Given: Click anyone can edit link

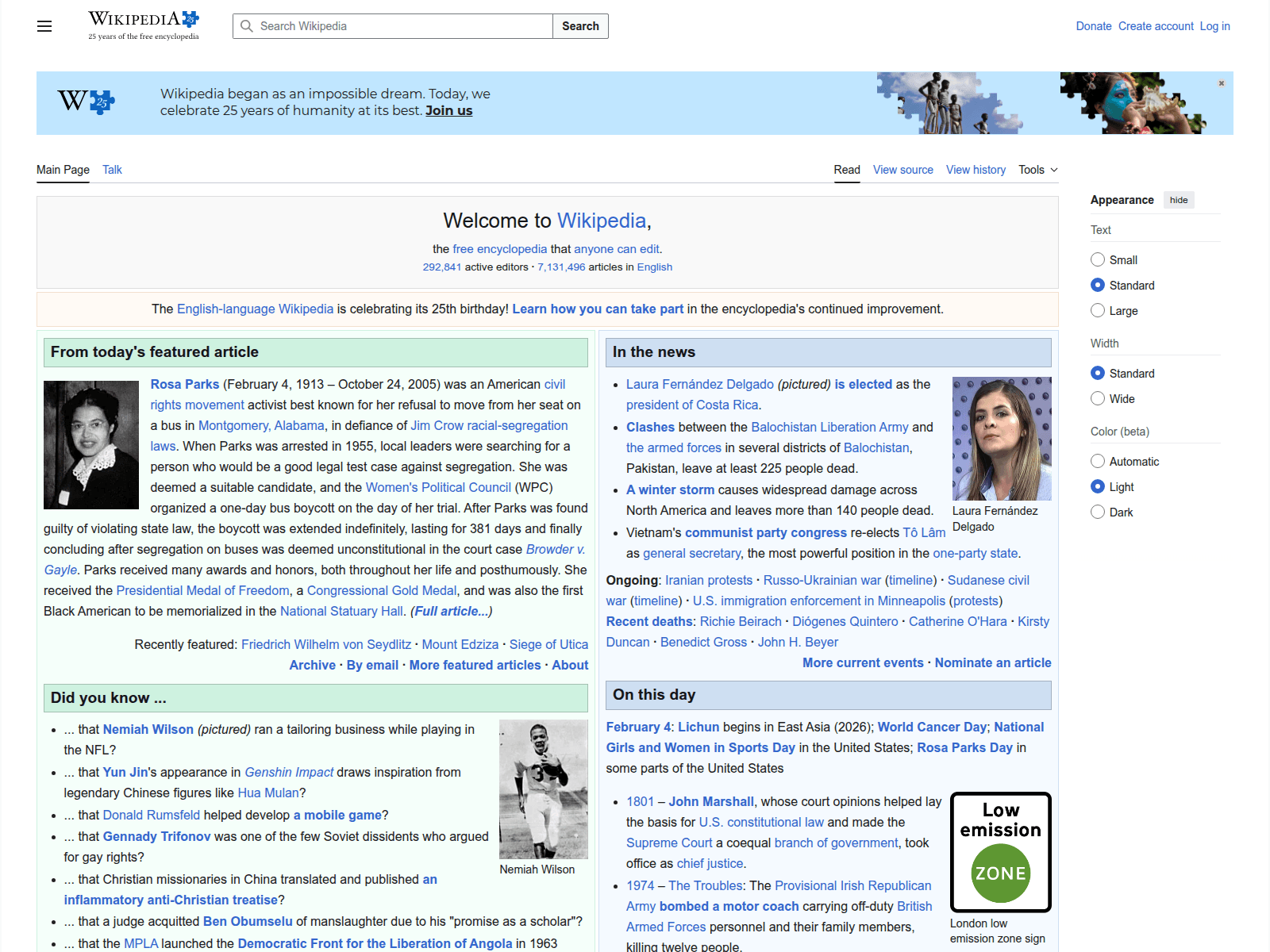Looking at the screenshot, I should [617, 249].
